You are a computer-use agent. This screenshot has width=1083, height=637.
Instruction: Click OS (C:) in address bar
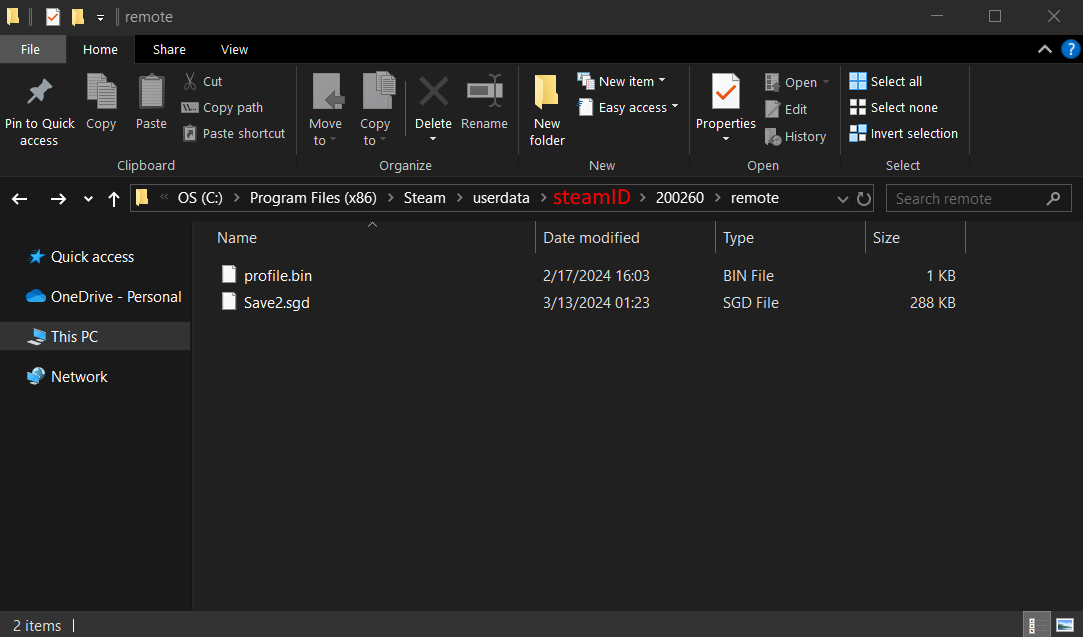click(x=200, y=198)
